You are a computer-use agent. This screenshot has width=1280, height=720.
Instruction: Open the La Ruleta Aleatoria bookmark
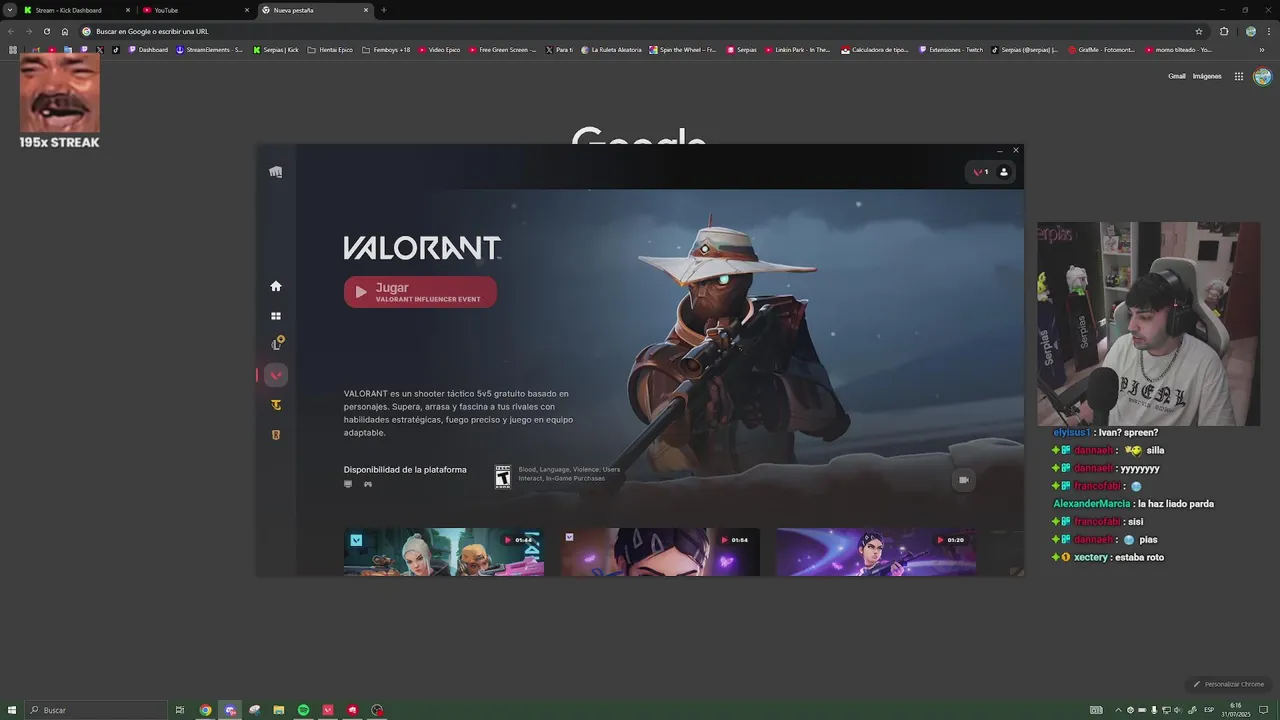[611, 49]
